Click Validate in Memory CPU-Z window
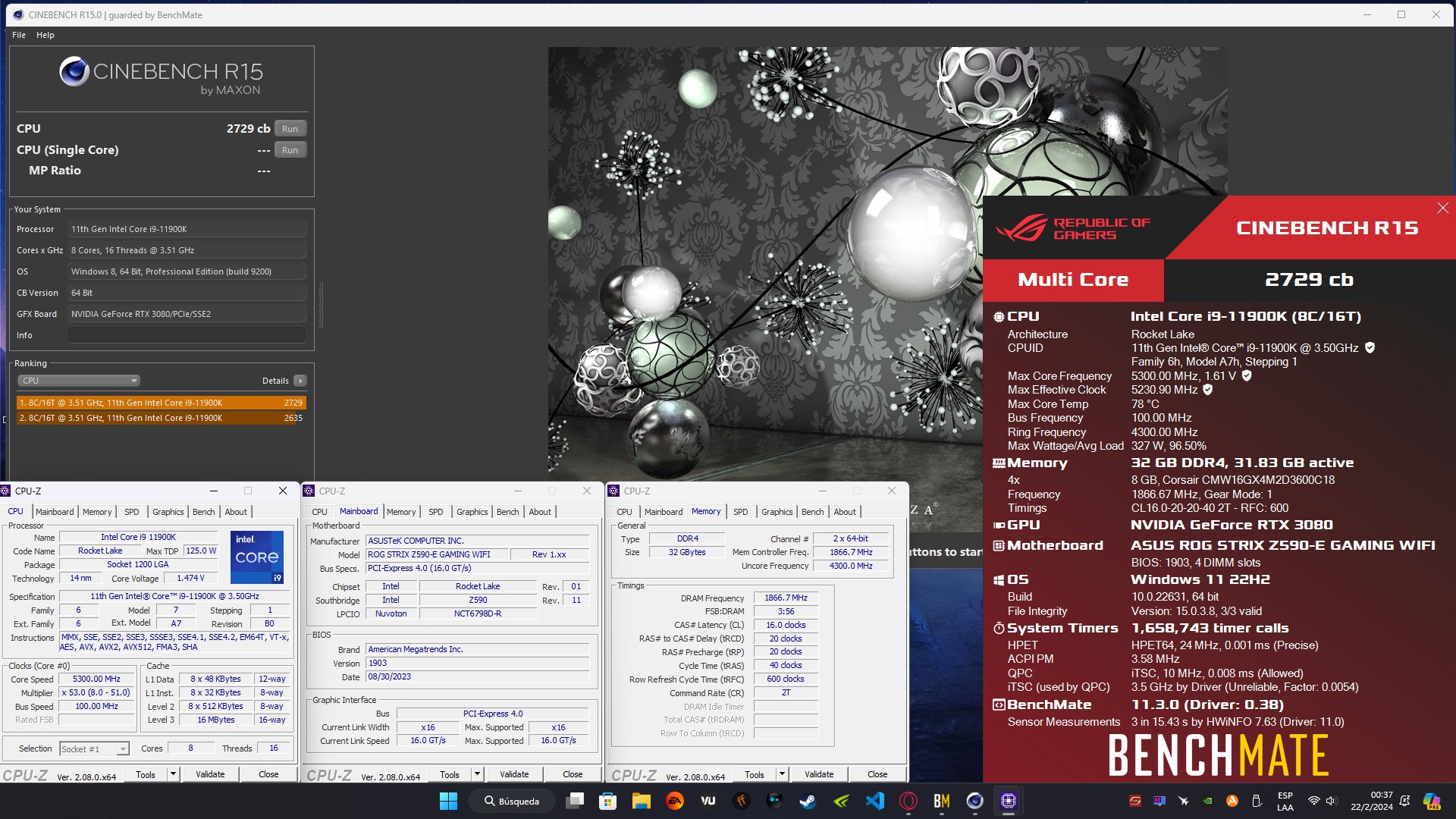 click(819, 774)
